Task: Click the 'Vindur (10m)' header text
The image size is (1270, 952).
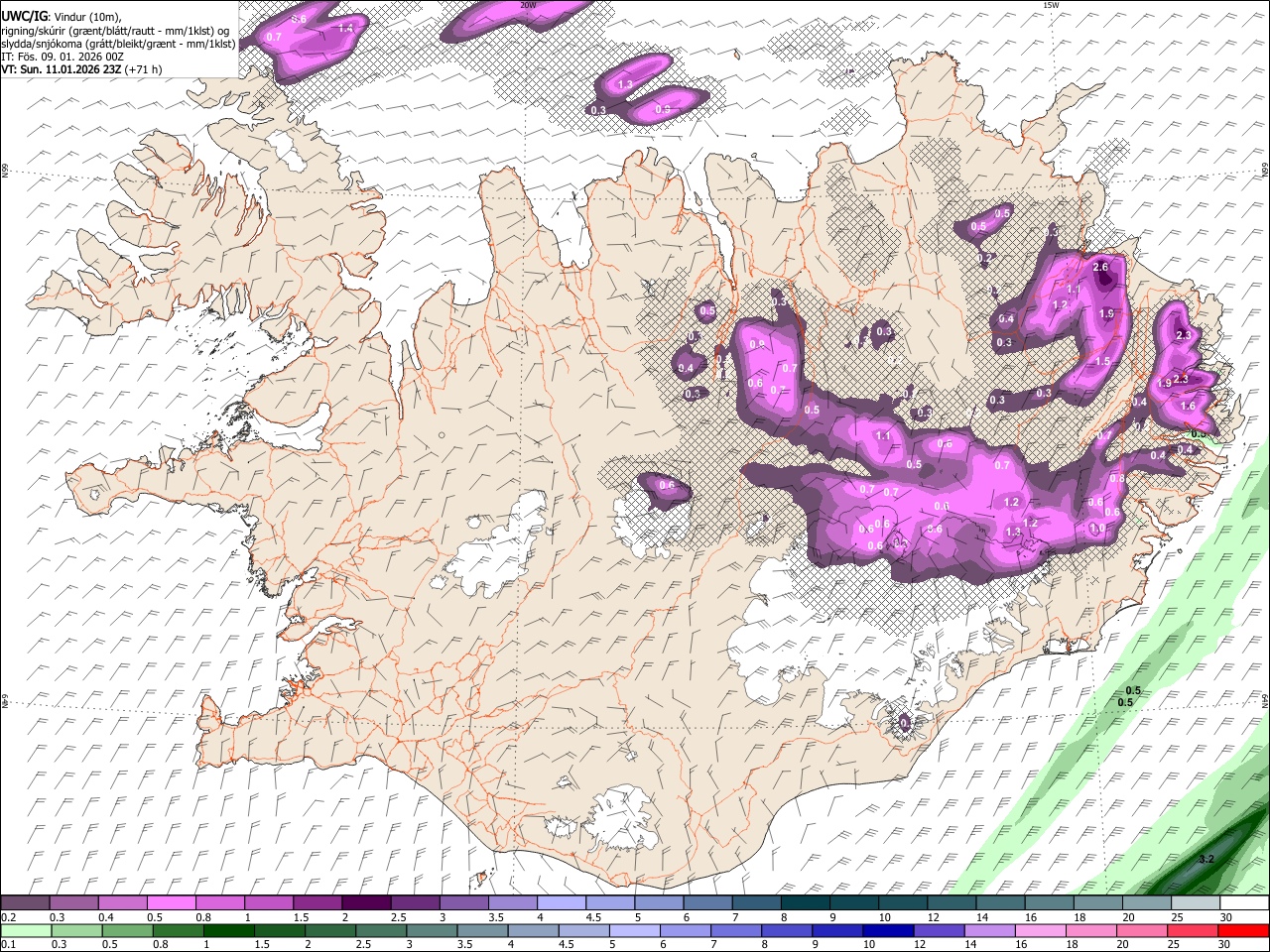Action: 89,17
